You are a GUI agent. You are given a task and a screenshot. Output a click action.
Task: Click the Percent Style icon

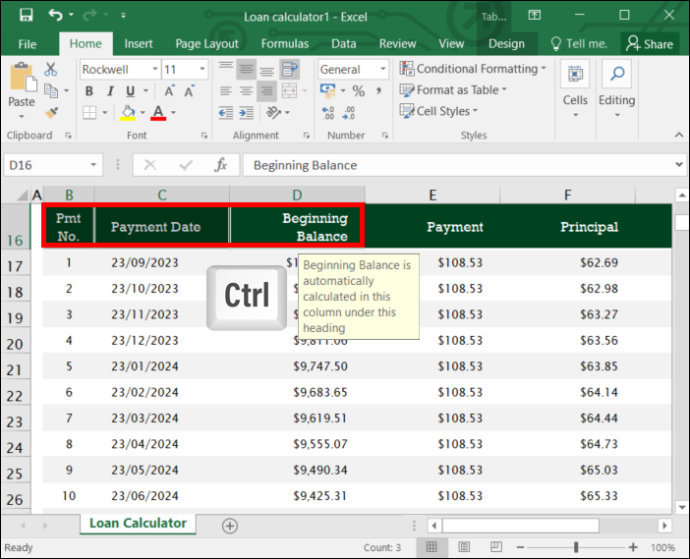tap(359, 91)
